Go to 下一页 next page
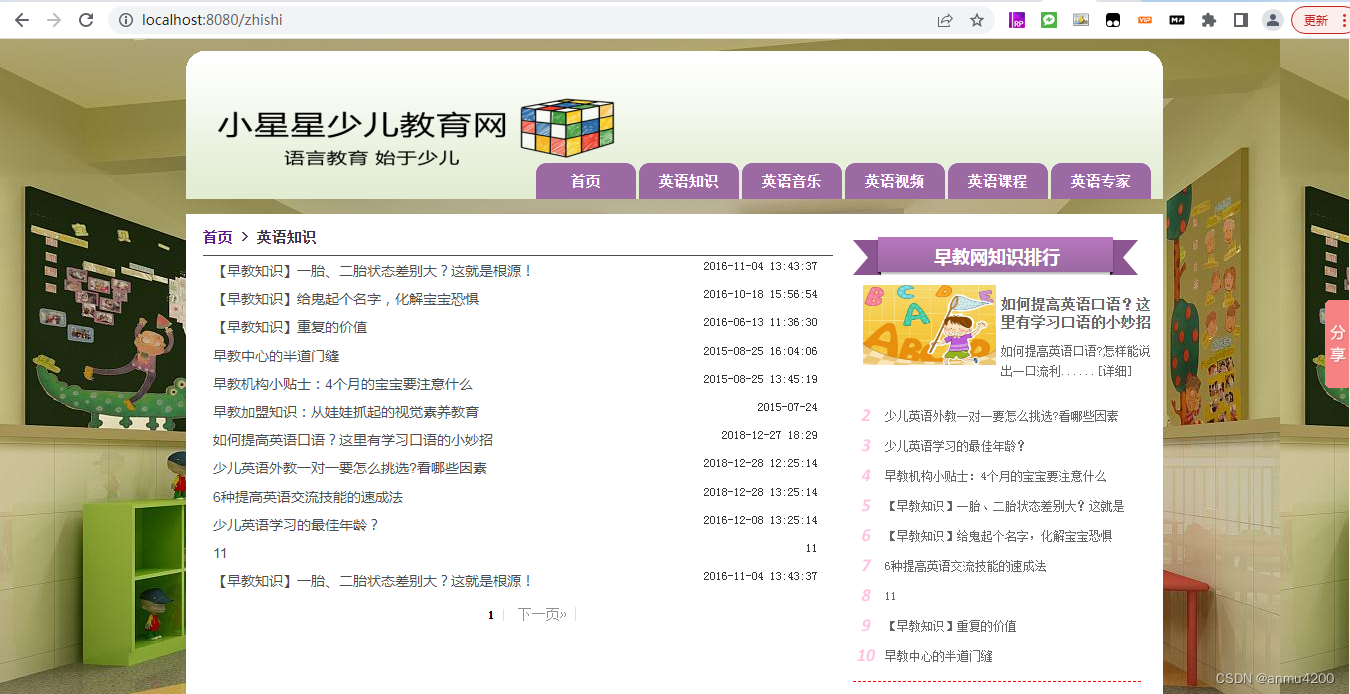This screenshot has width=1350, height=694. tap(542, 615)
